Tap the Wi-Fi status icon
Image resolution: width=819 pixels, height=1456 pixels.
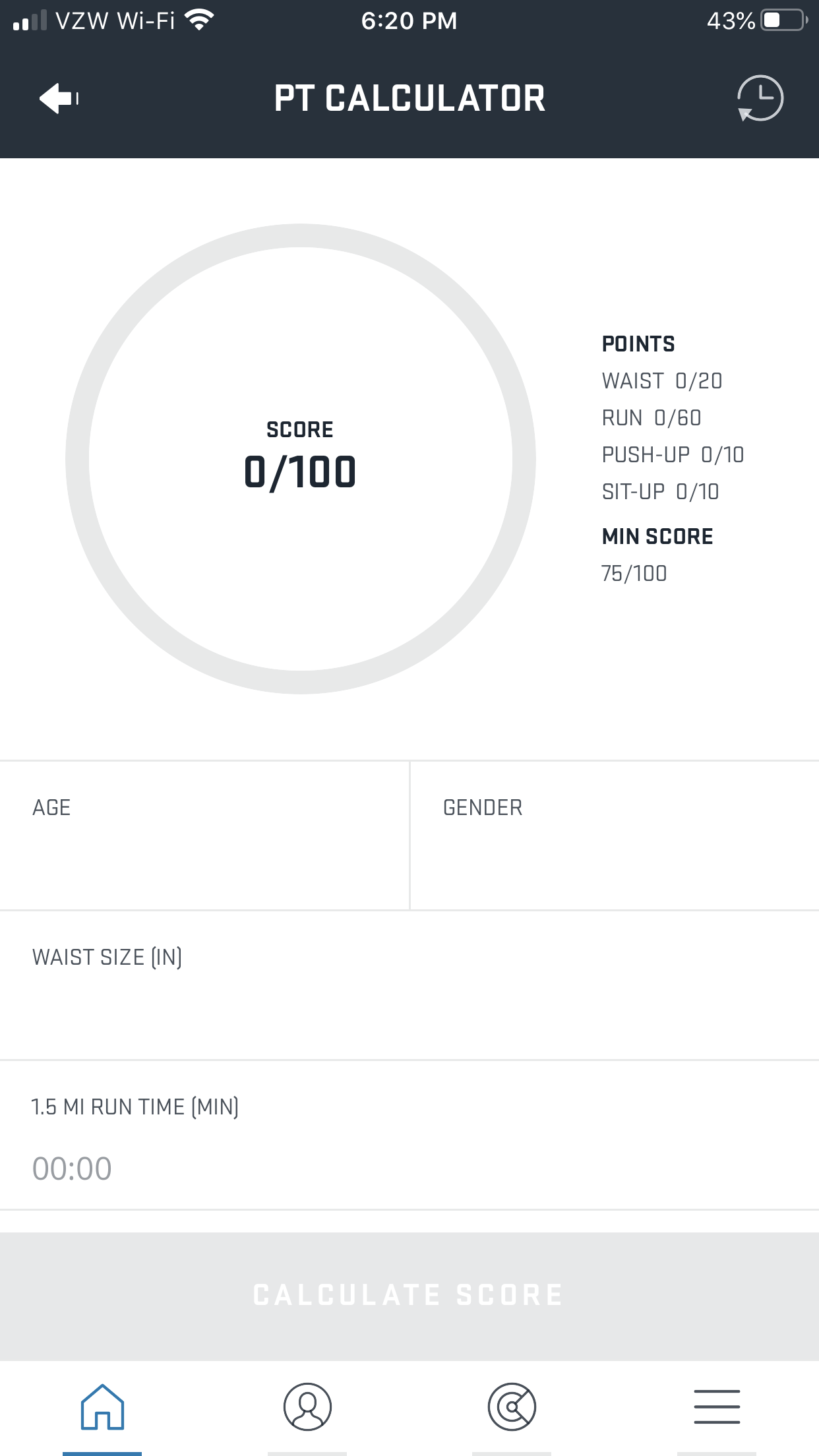(199, 20)
